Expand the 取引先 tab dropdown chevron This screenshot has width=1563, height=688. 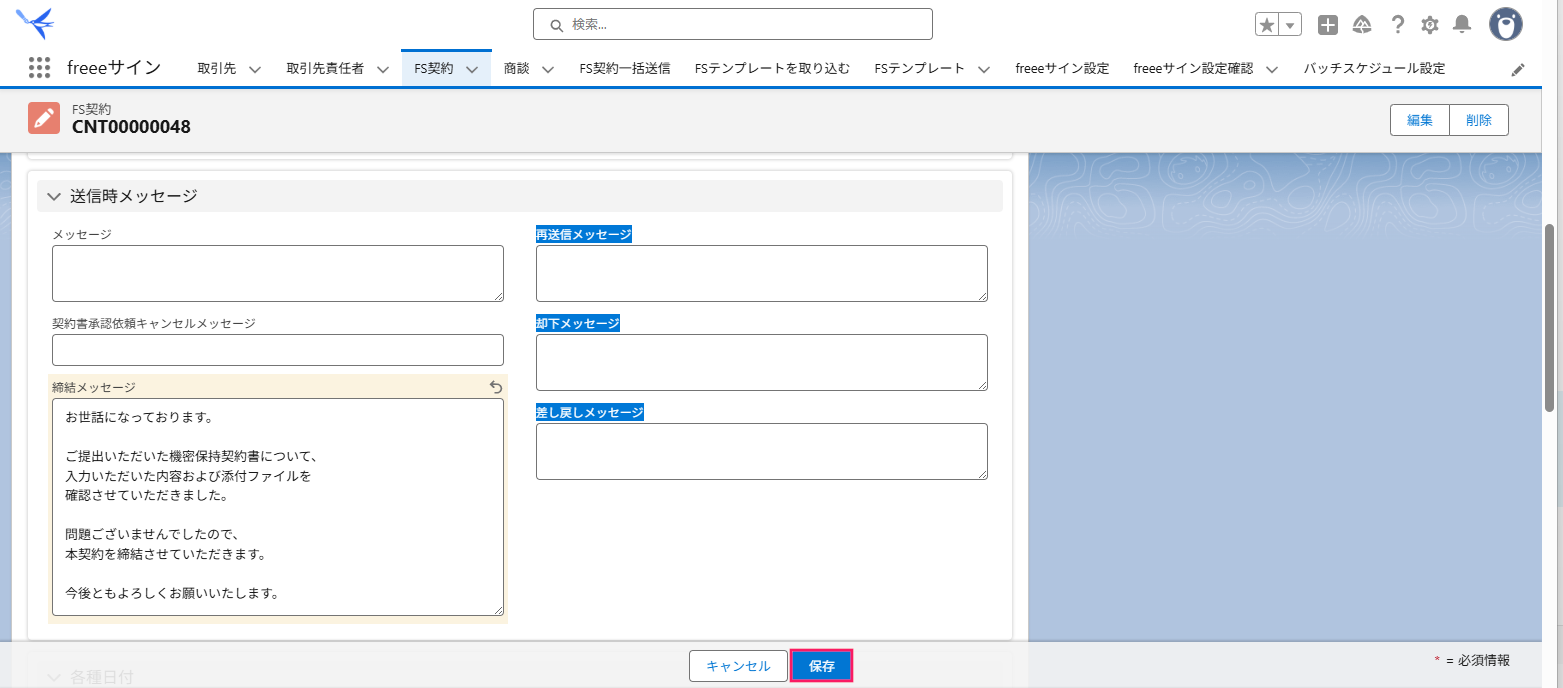pos(254,69)
